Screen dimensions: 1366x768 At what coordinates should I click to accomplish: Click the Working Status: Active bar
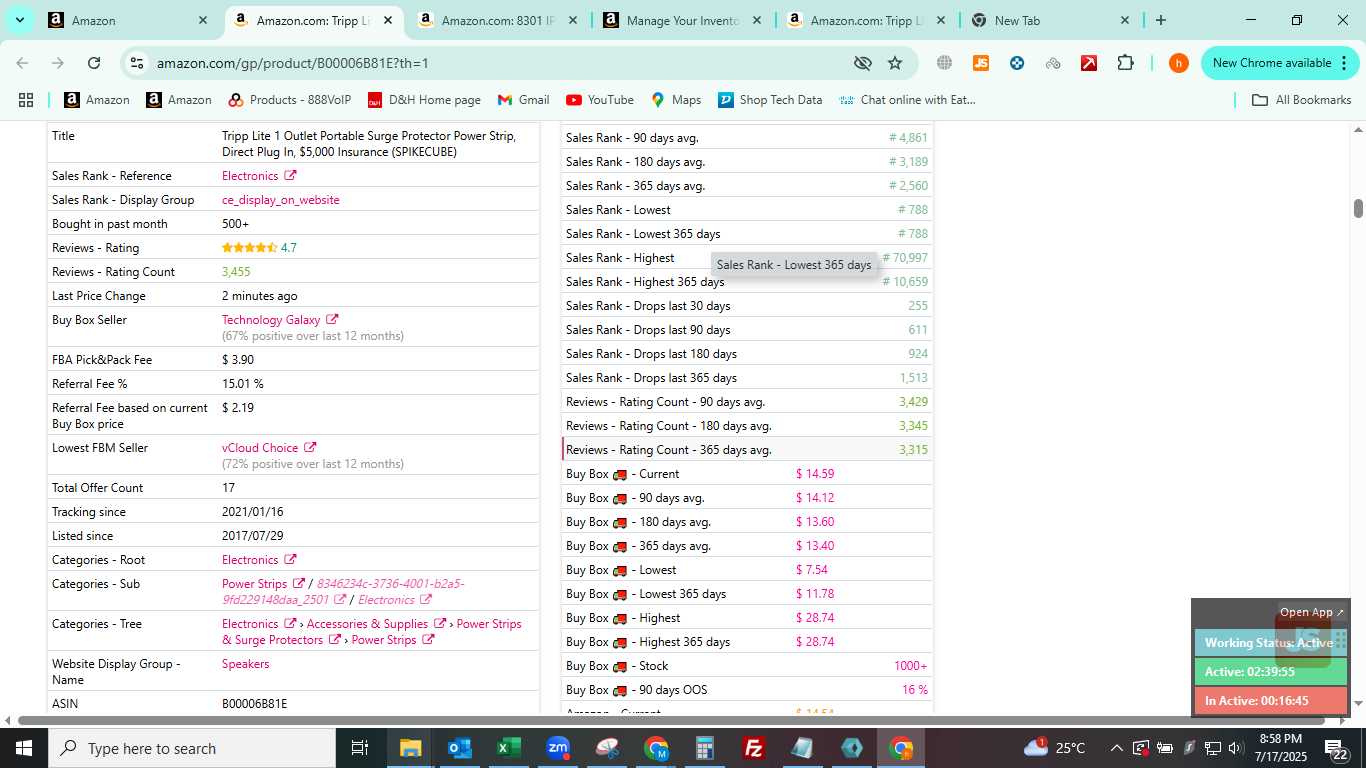(x=1270, y=643)
